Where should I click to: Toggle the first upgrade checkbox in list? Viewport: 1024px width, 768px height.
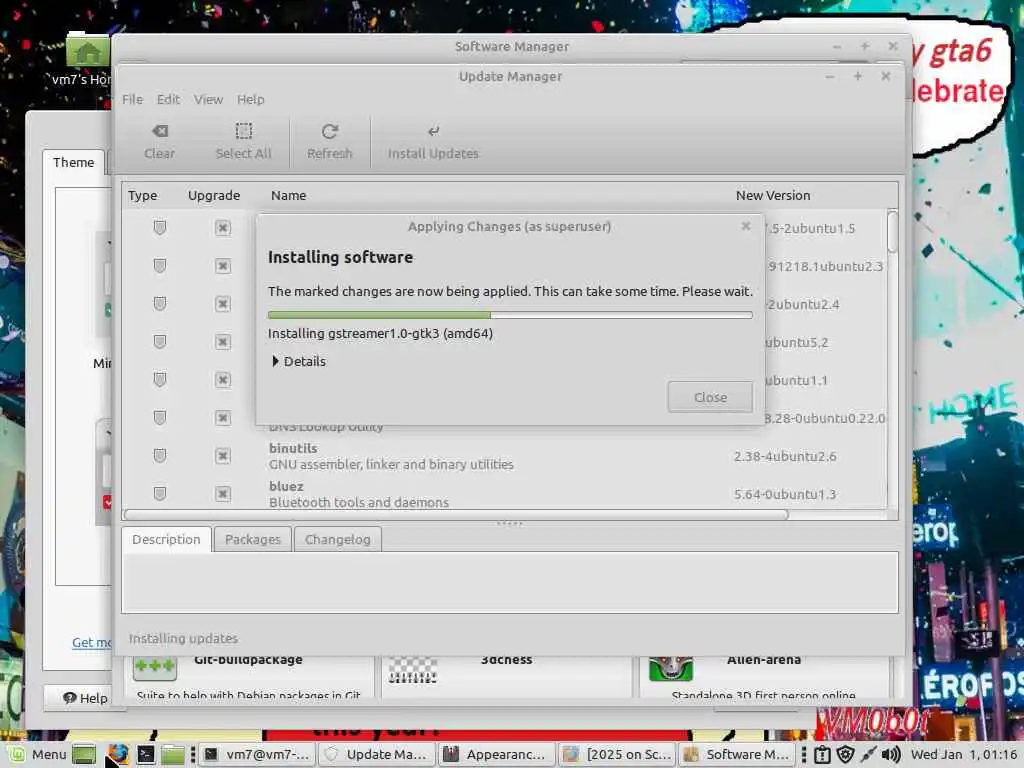tap(223, 227)
